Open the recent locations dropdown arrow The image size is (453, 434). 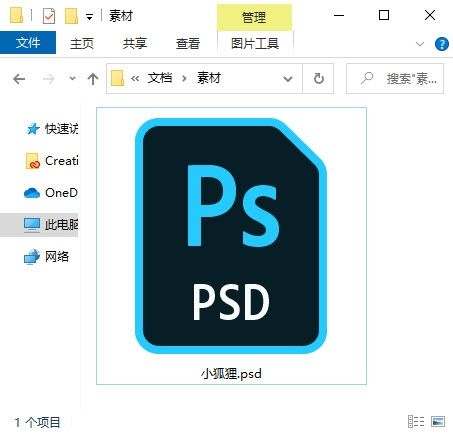pos(72,79)
